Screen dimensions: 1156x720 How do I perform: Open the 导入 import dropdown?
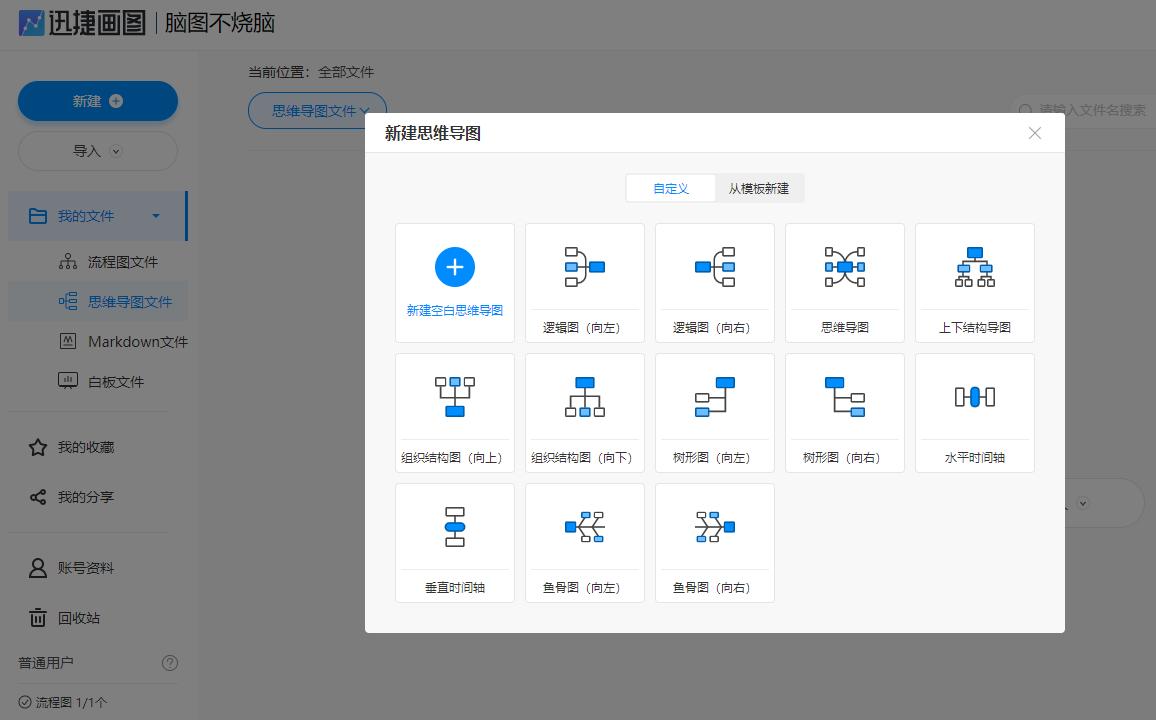97,151
